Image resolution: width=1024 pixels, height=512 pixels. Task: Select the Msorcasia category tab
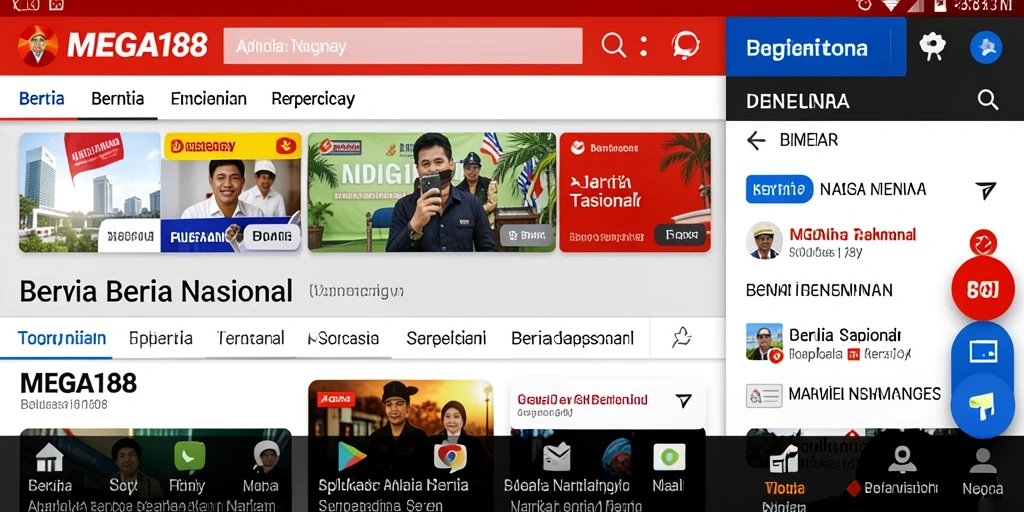(344, 338)
